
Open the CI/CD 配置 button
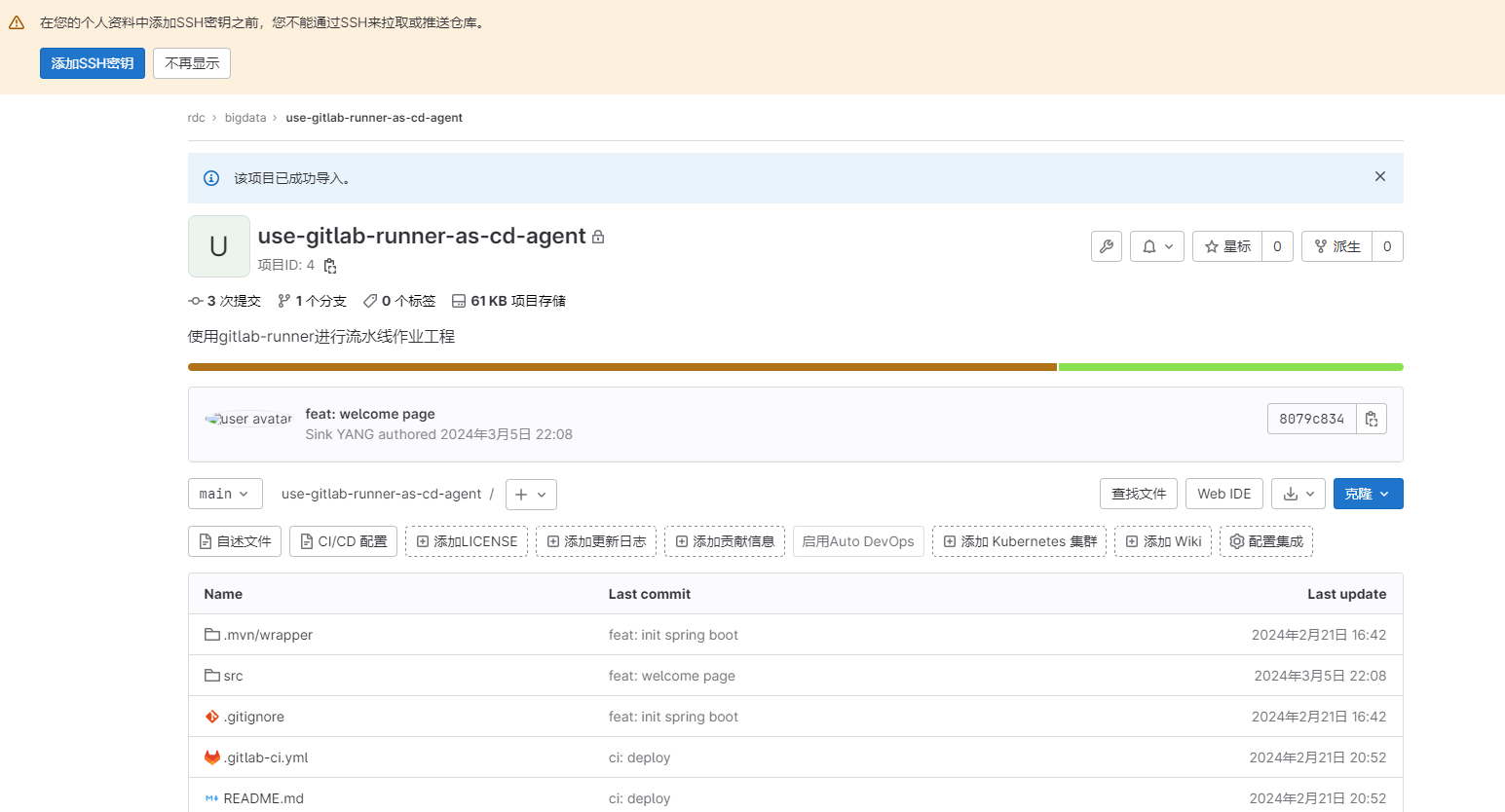pyautogui.click(x=343, y=541)
